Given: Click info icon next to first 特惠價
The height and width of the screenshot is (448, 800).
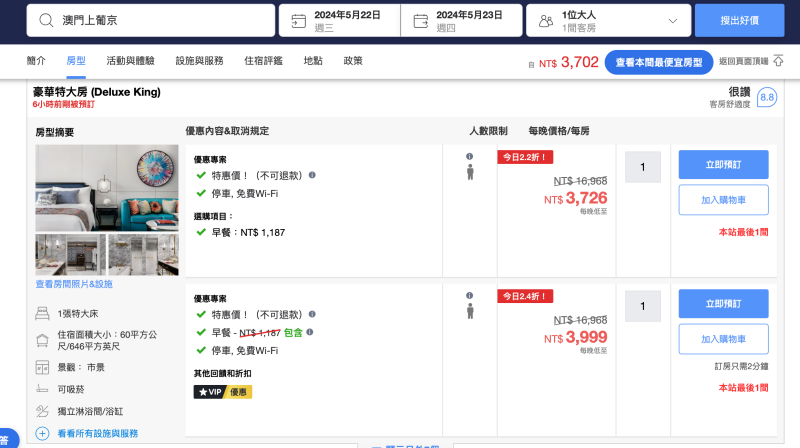Looking at the screenshot, I should pyautogui.click(x=312, y=175).
